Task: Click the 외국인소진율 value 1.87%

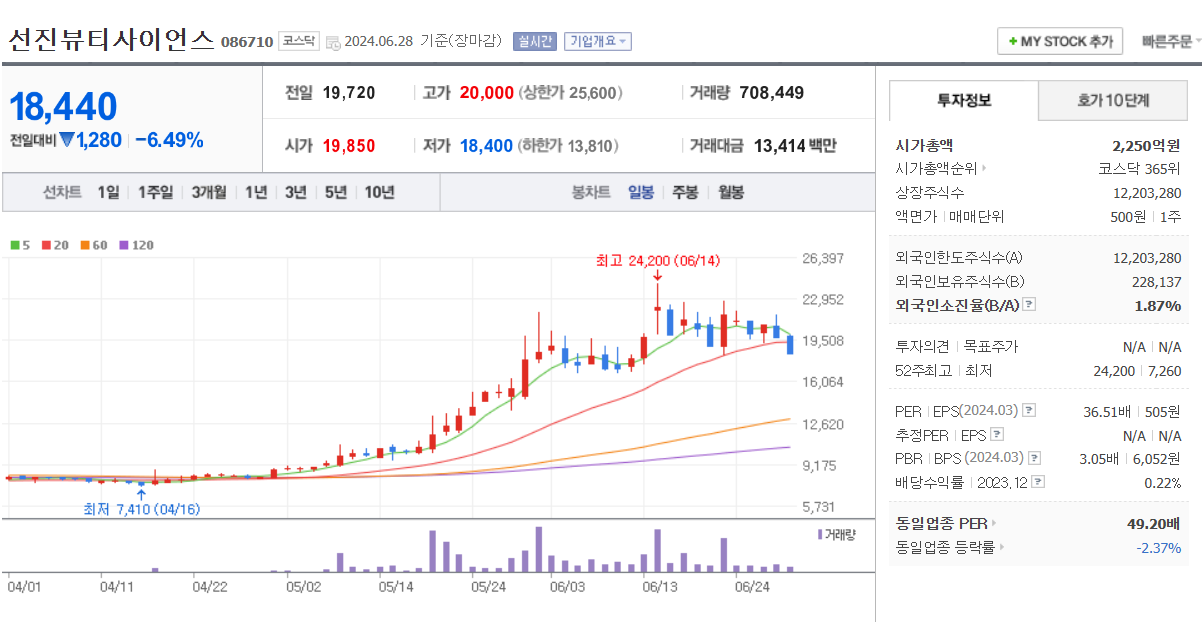Action: point(1158,305)
